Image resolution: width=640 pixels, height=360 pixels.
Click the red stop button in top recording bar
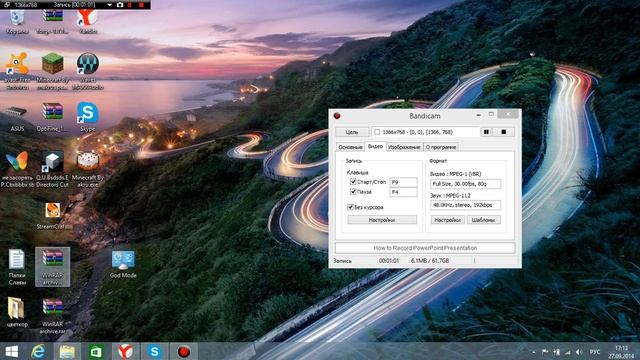[141, 5]
